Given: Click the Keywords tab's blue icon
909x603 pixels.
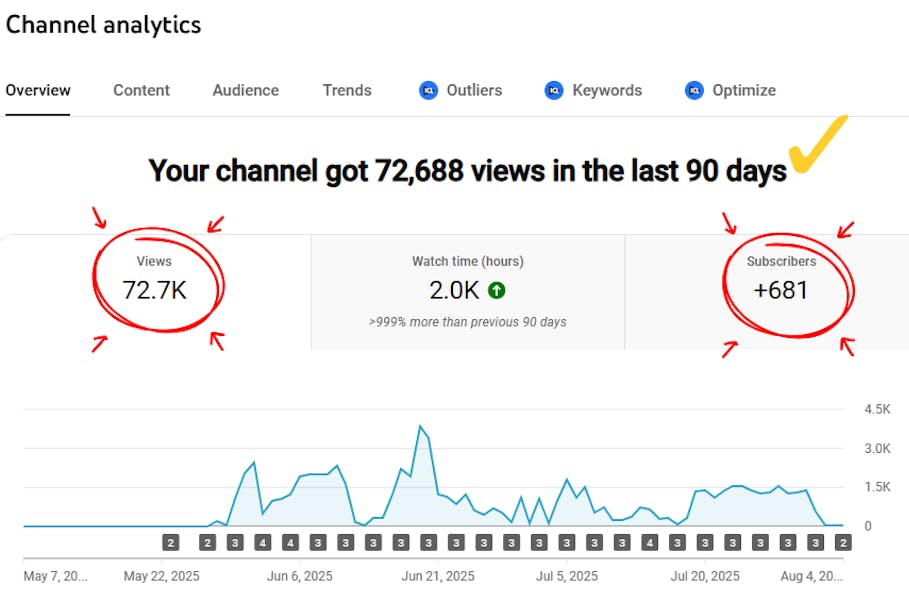Looking at the screenshot, I should click(x=554, y=90).
